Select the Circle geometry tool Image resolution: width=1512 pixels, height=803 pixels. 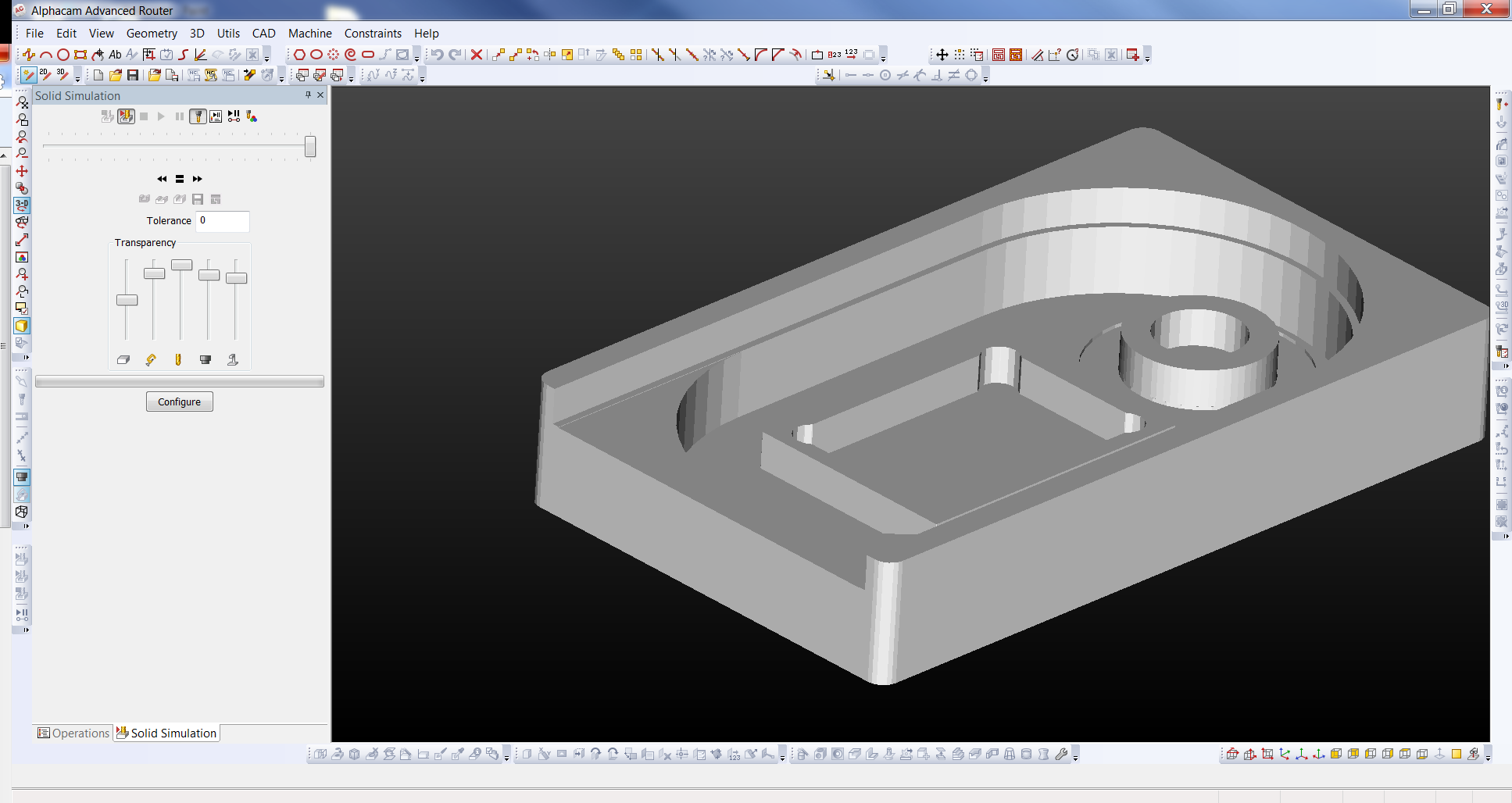point(63,55)
